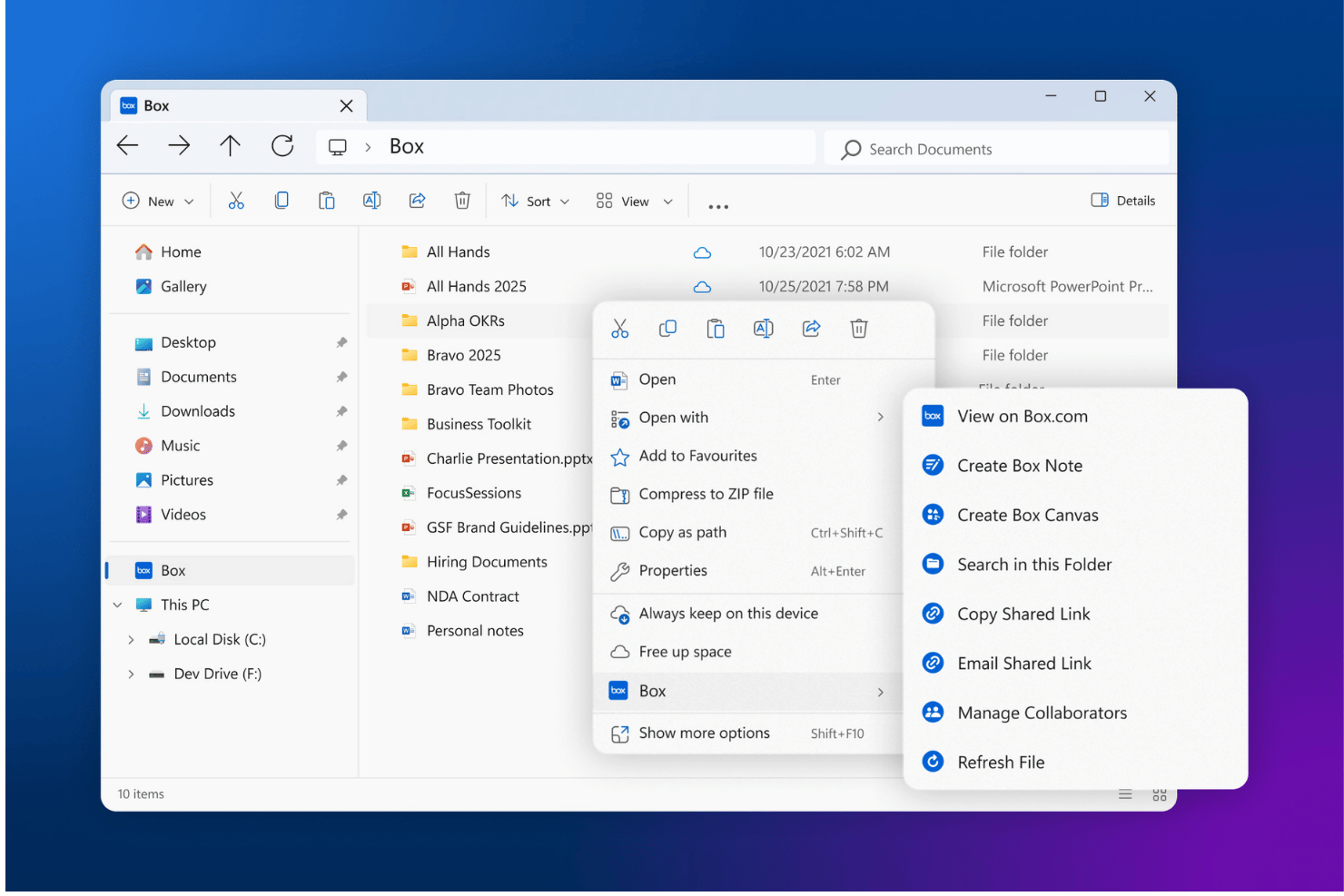Viewport: 1344px width, 896px height.
Task: Click the Delete trash icon in the main toolbar
Action: pyautogui.click(x=462, y=201)
